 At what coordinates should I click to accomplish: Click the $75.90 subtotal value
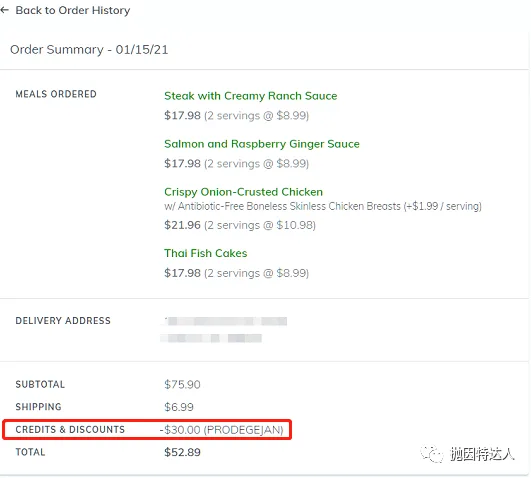tap(182, 385)
